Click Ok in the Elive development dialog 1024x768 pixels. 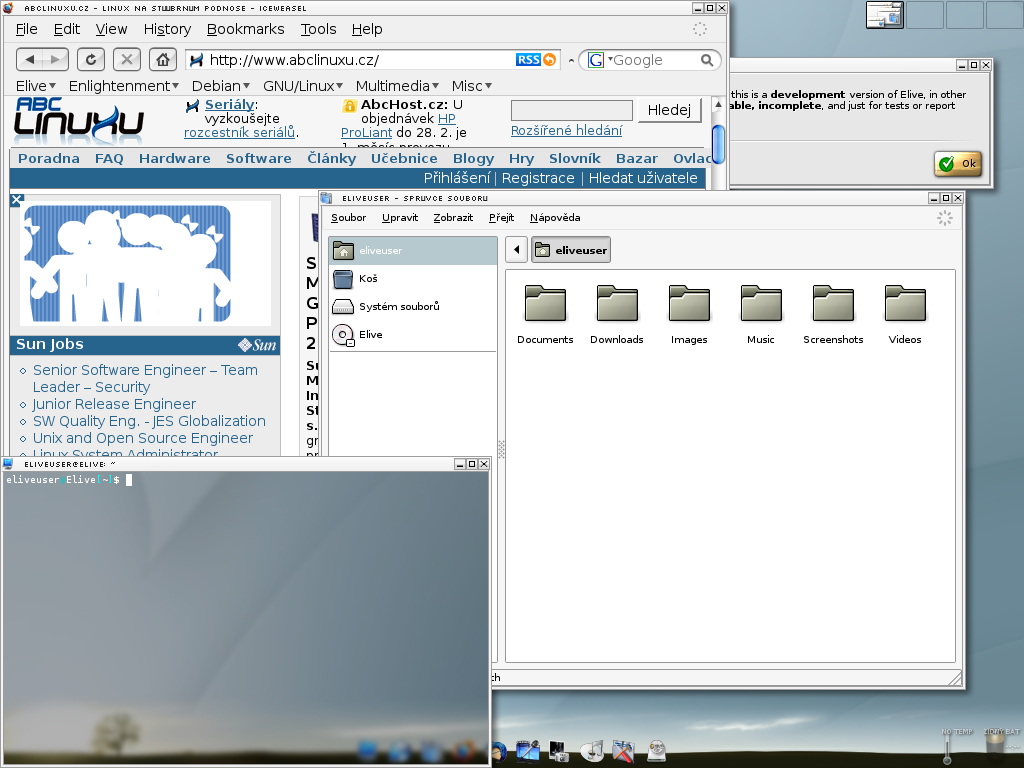point(958,163)
